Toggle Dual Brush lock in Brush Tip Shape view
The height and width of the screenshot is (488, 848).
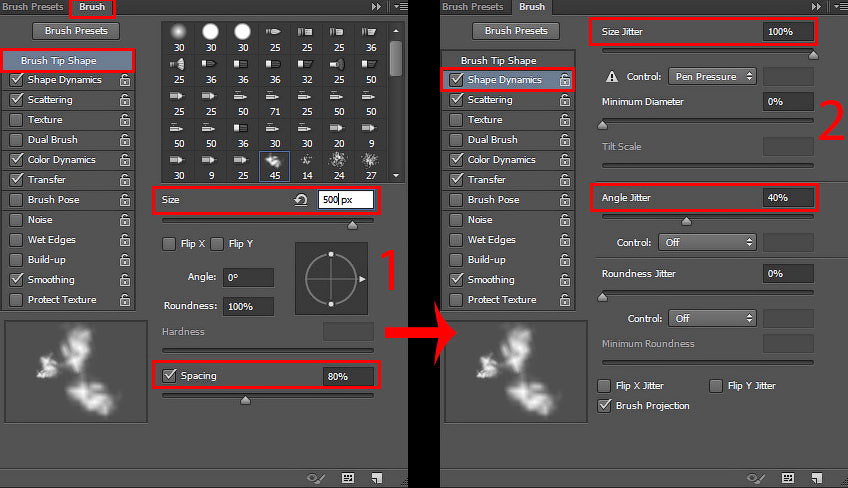pos(125,140)
